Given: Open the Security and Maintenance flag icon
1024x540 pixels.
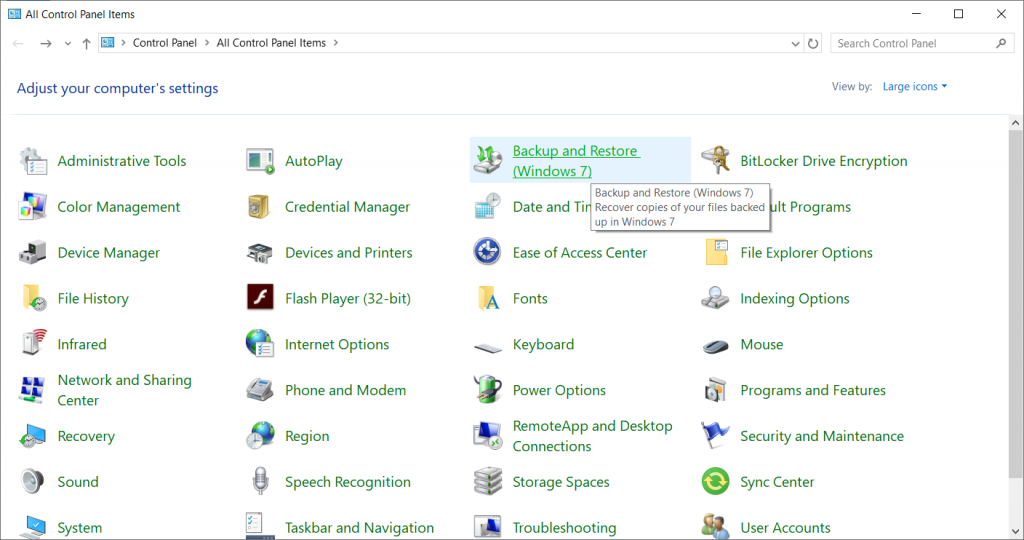Looking at the screenshot, I should (x=715, y=435).
